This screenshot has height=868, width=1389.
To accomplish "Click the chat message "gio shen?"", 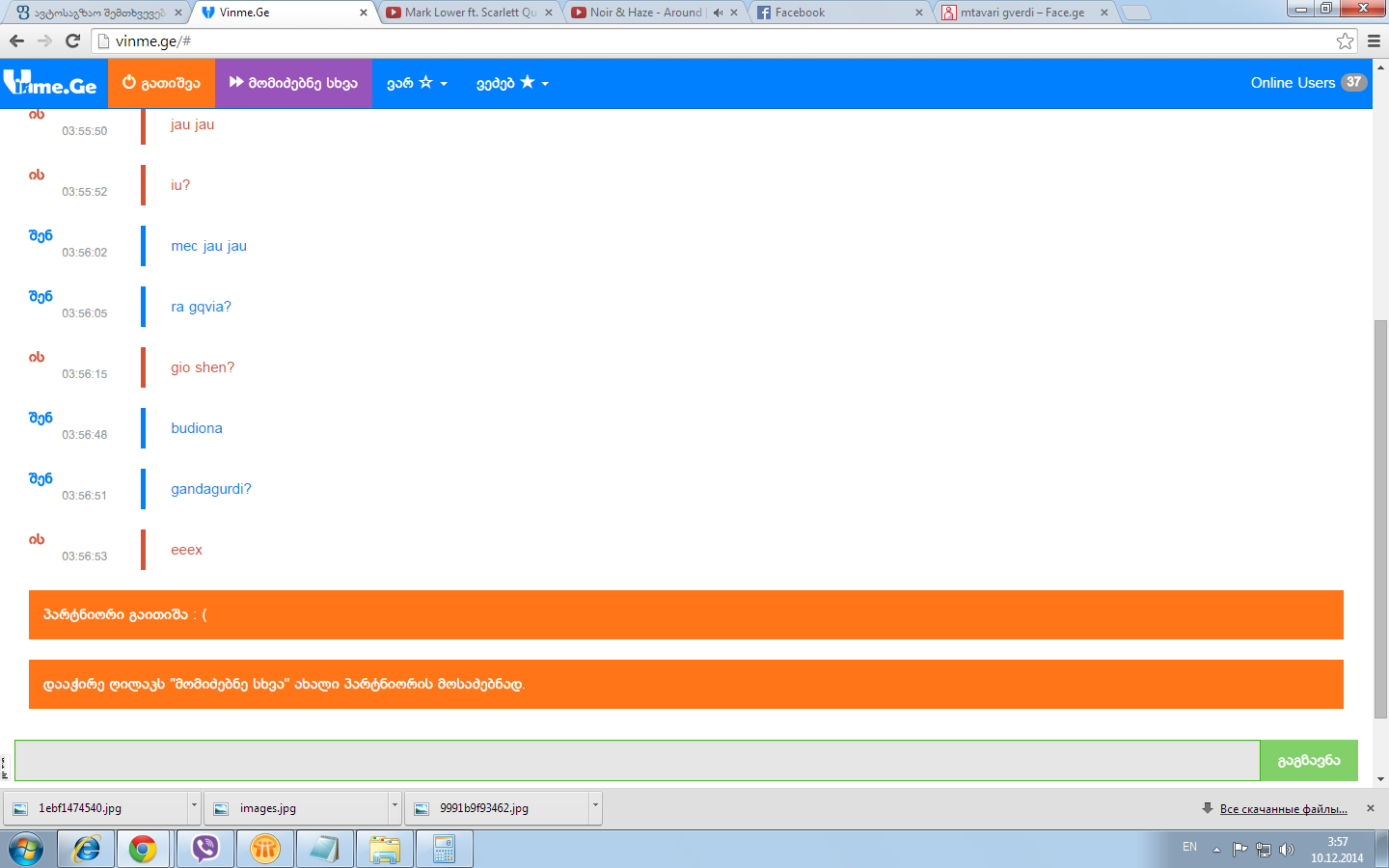I will pos(203,367).
